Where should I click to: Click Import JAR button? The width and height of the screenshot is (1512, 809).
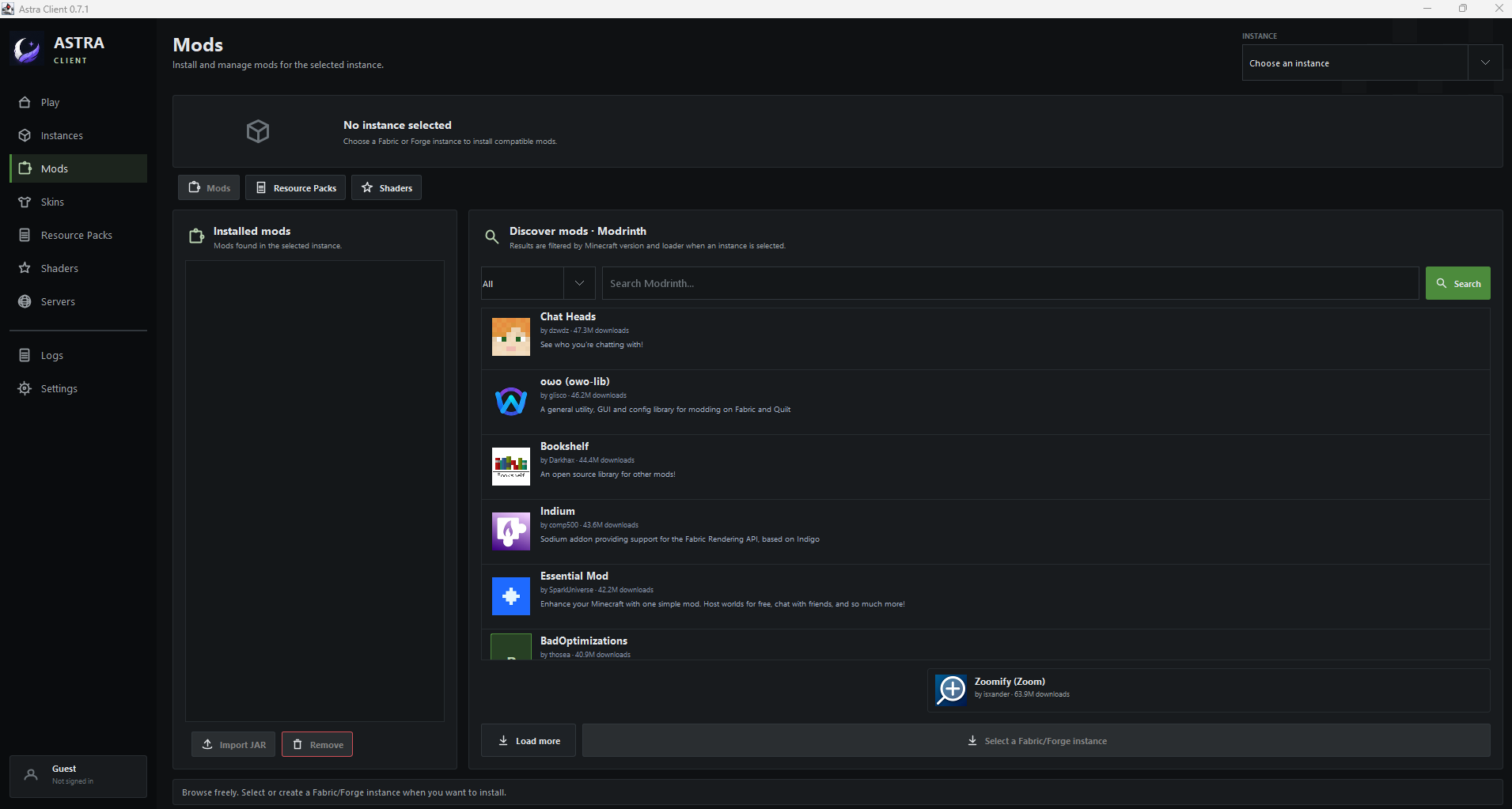click(x=233, y=744)
